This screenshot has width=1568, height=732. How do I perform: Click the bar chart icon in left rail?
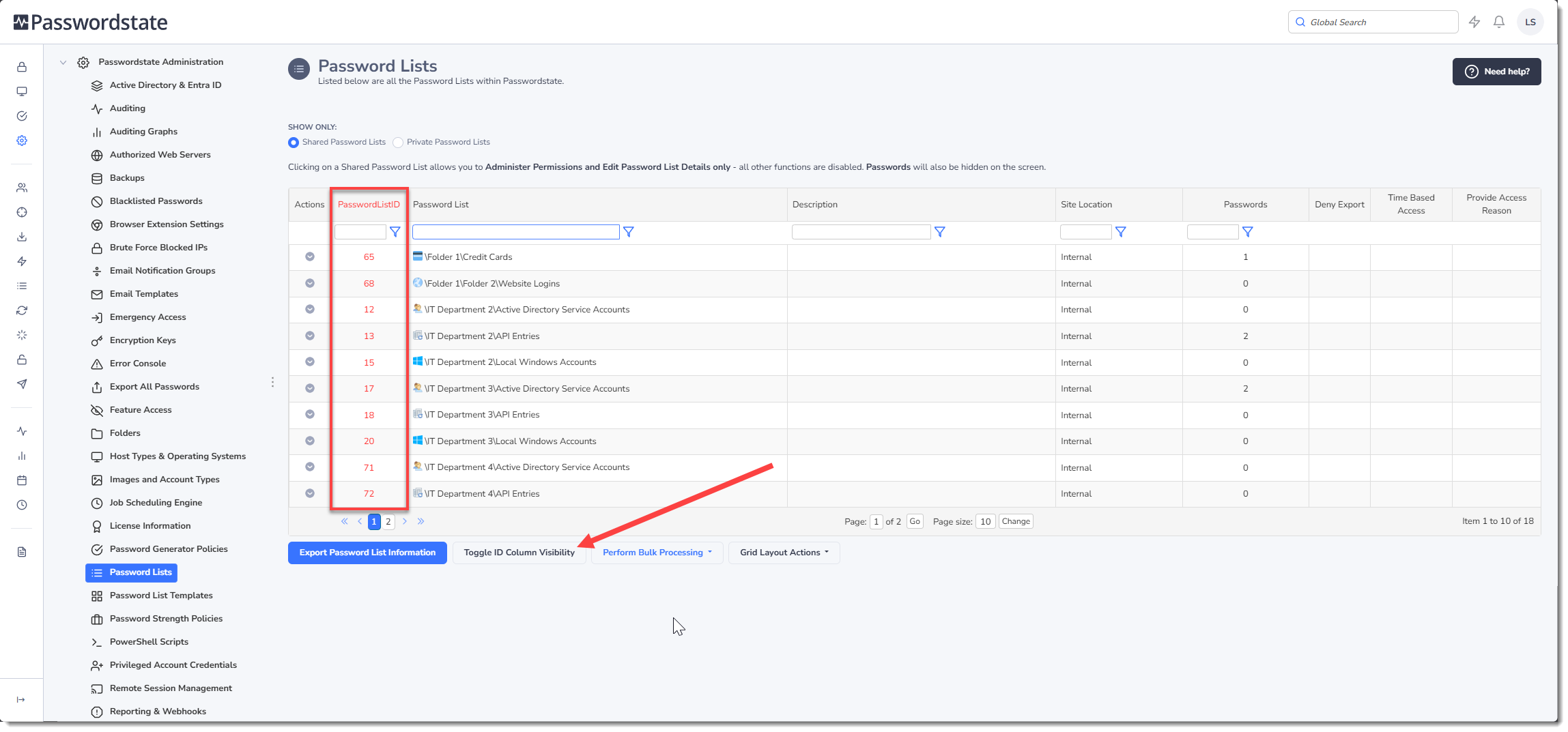pyautogui.click(x=22, y=456)
